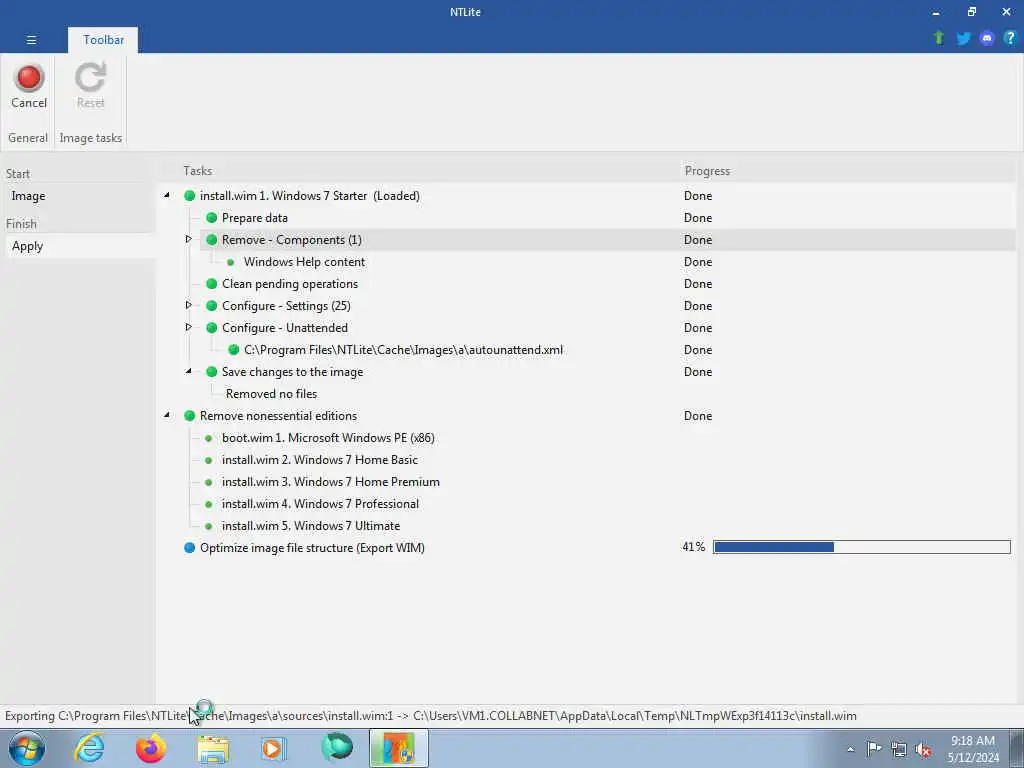1024x768 pixels.
Task: Click network tray icon
Action: pyautogui.click(x=899, y=750)
